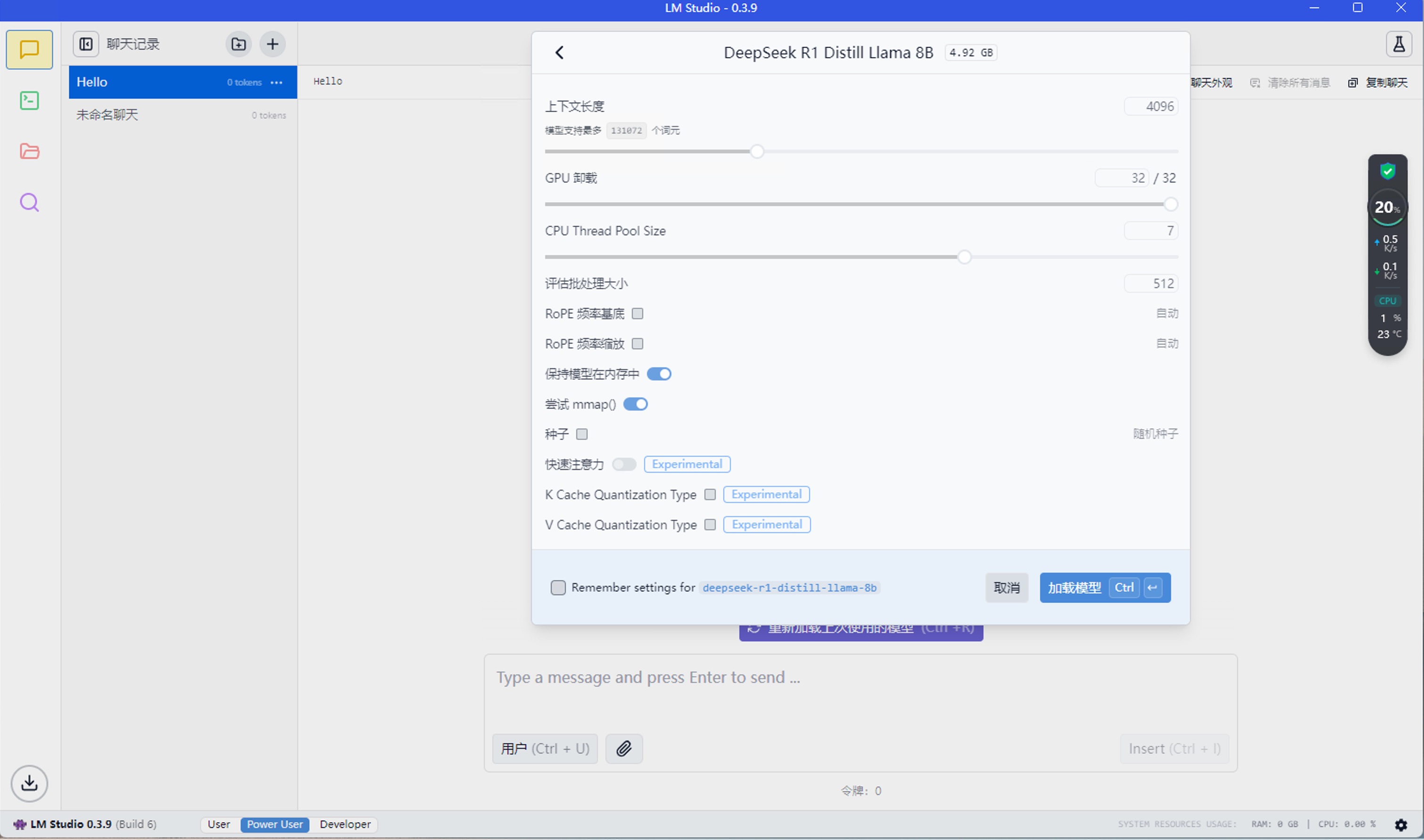1424x840 pixels.
Task: Select the 未命名聊天 chat entry
Action: [x=183, y=115]
